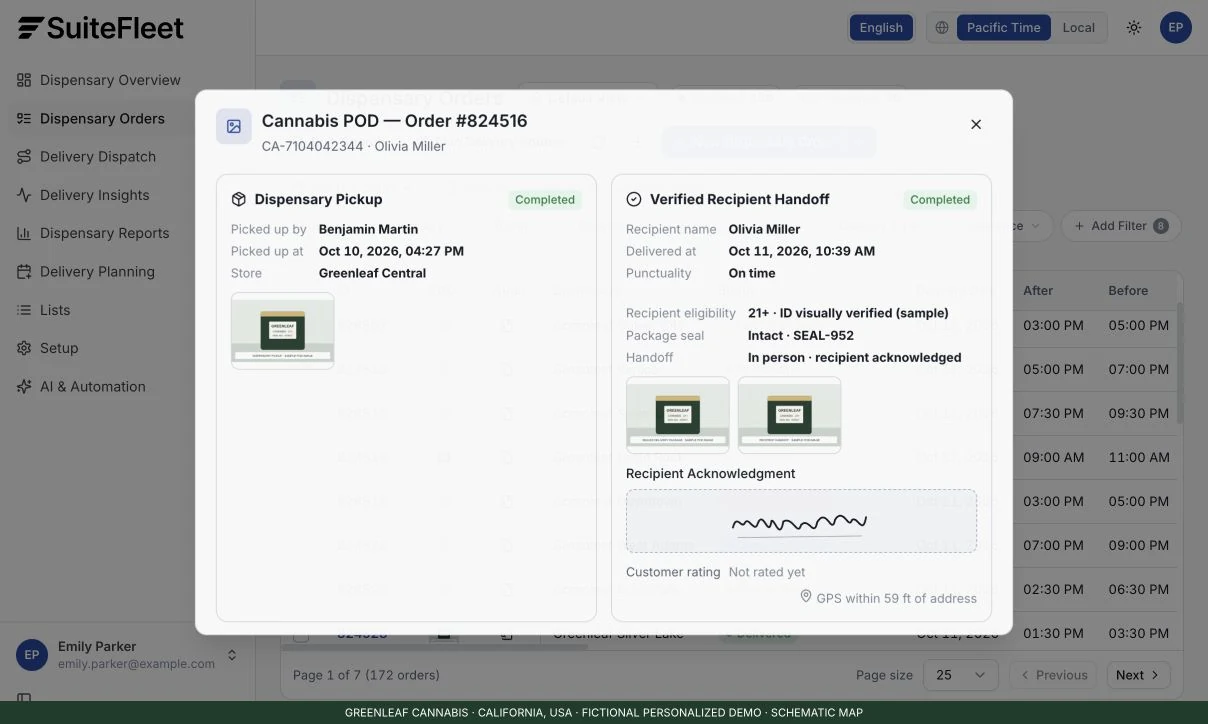
Task: Open Page size 25 dropdown
Action: [960, 675]
